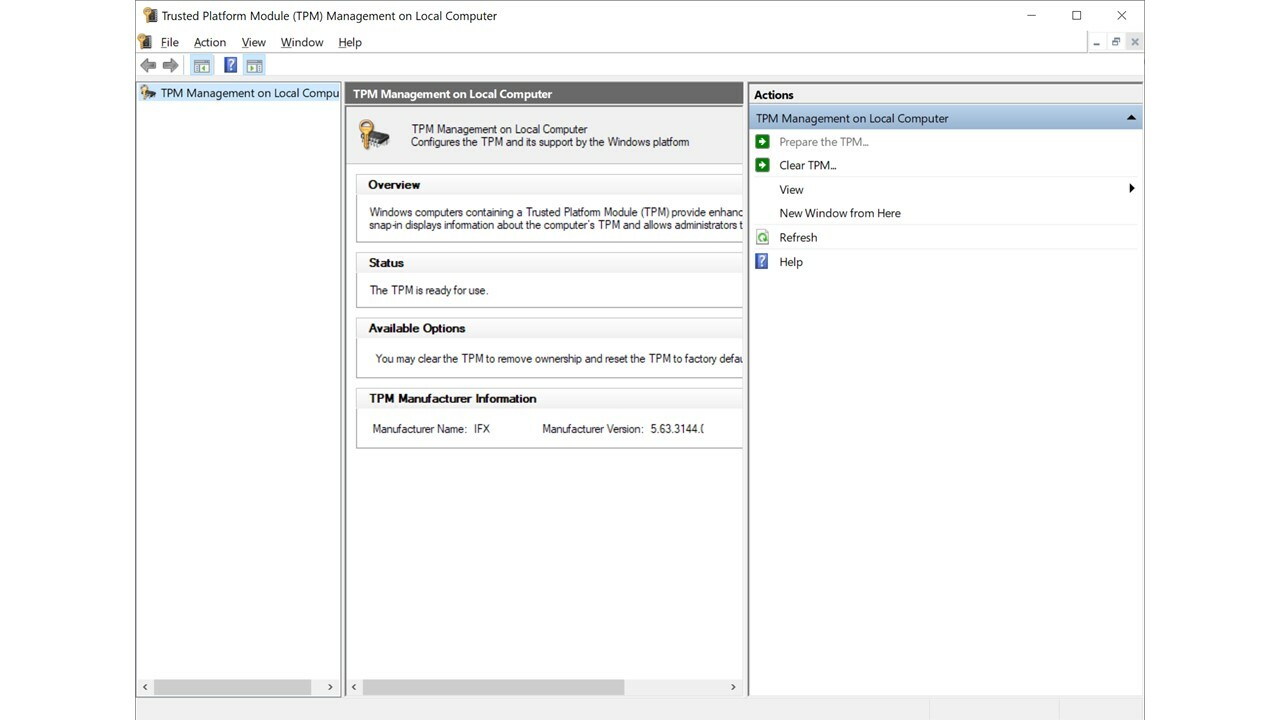Collapse TPM Management actions section arrow
1280x720 pixels.
pos(1131,118)
